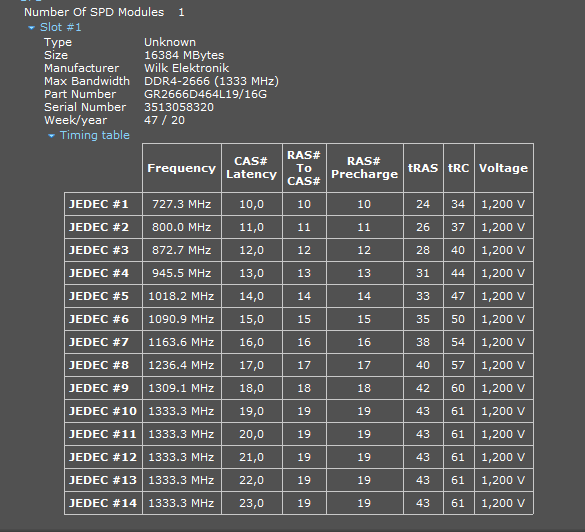The height and width of the screenshot is (532, 585).
Task: Click the JEDEC #14 row label
Action: tap(103, 503)
